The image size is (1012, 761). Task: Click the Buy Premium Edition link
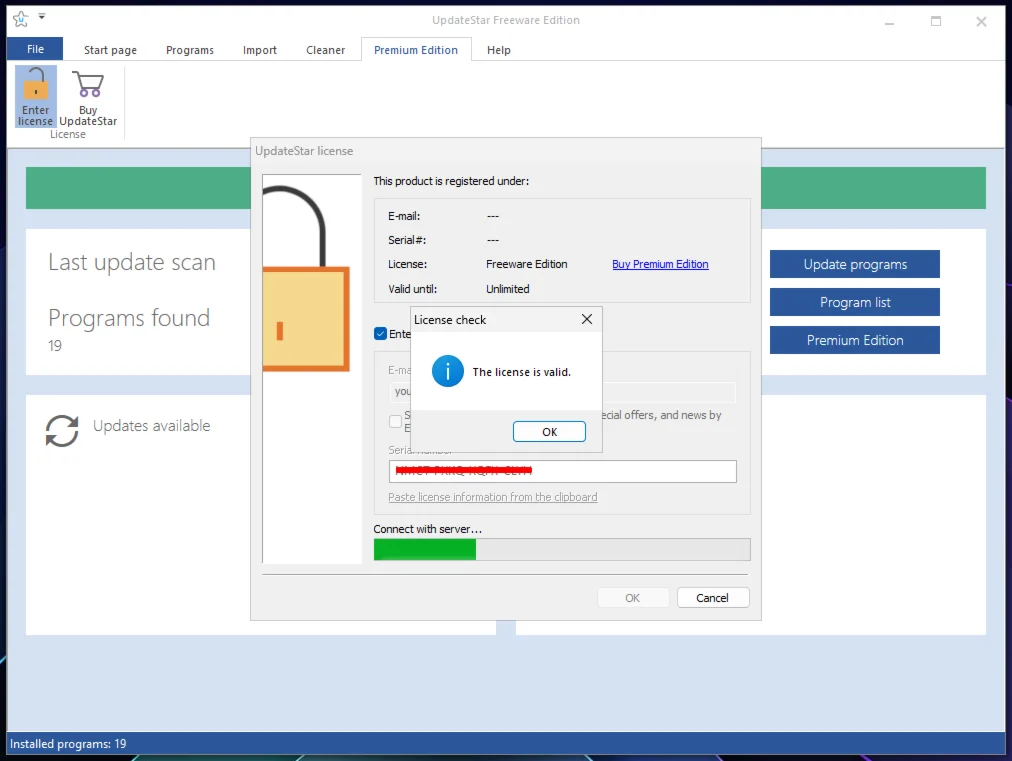coord(660,264)
